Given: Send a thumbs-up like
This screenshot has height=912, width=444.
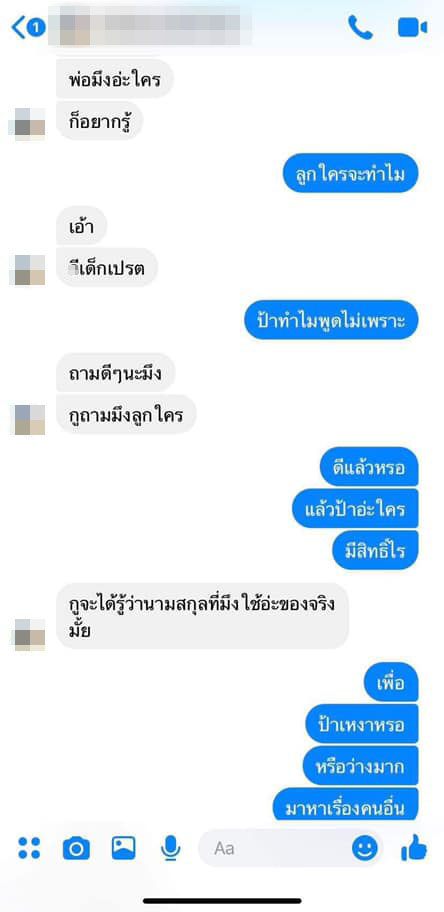Looking at the screenshot, I should 414,849.
